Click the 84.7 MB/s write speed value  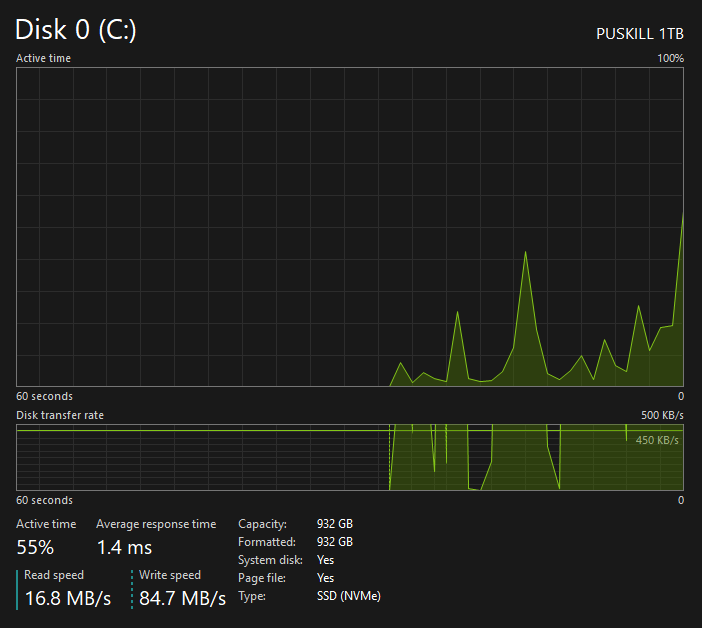point(183,598)
